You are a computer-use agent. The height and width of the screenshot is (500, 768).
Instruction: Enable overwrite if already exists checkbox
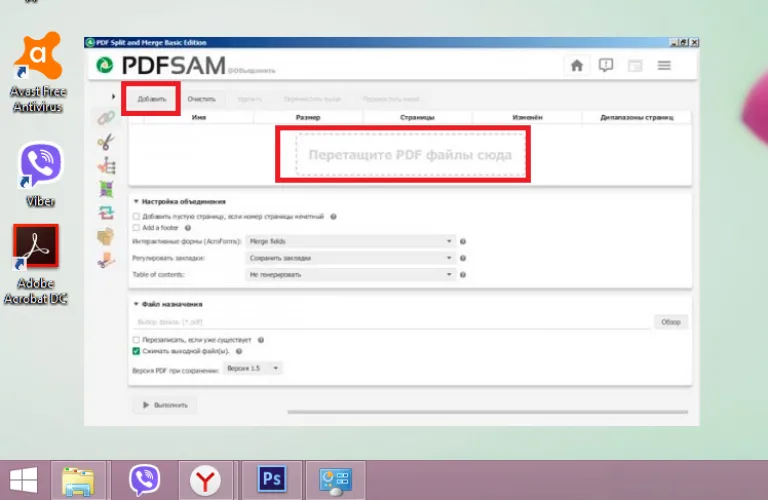click(x=136, y=340)
